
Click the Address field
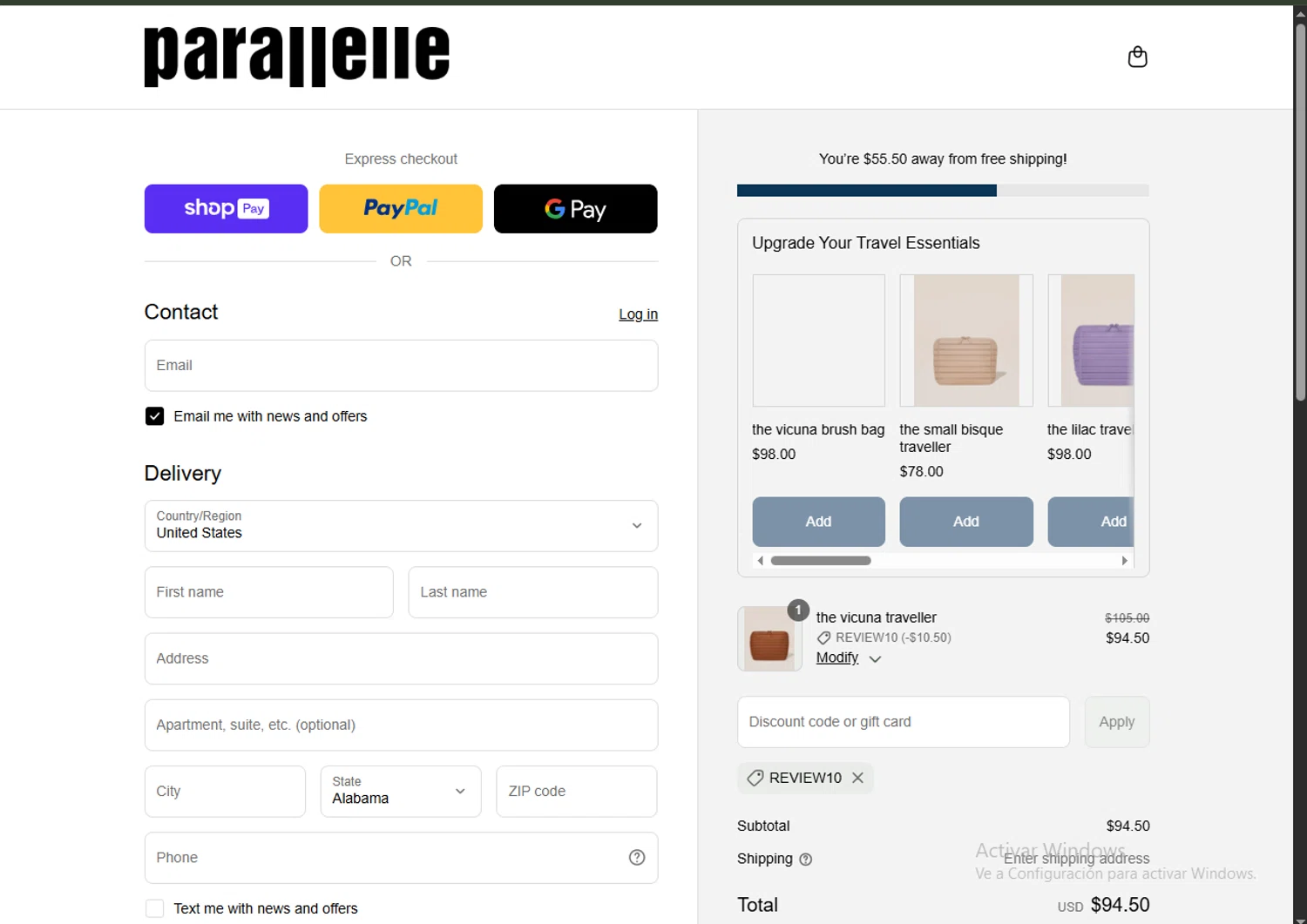pos(401,658)
